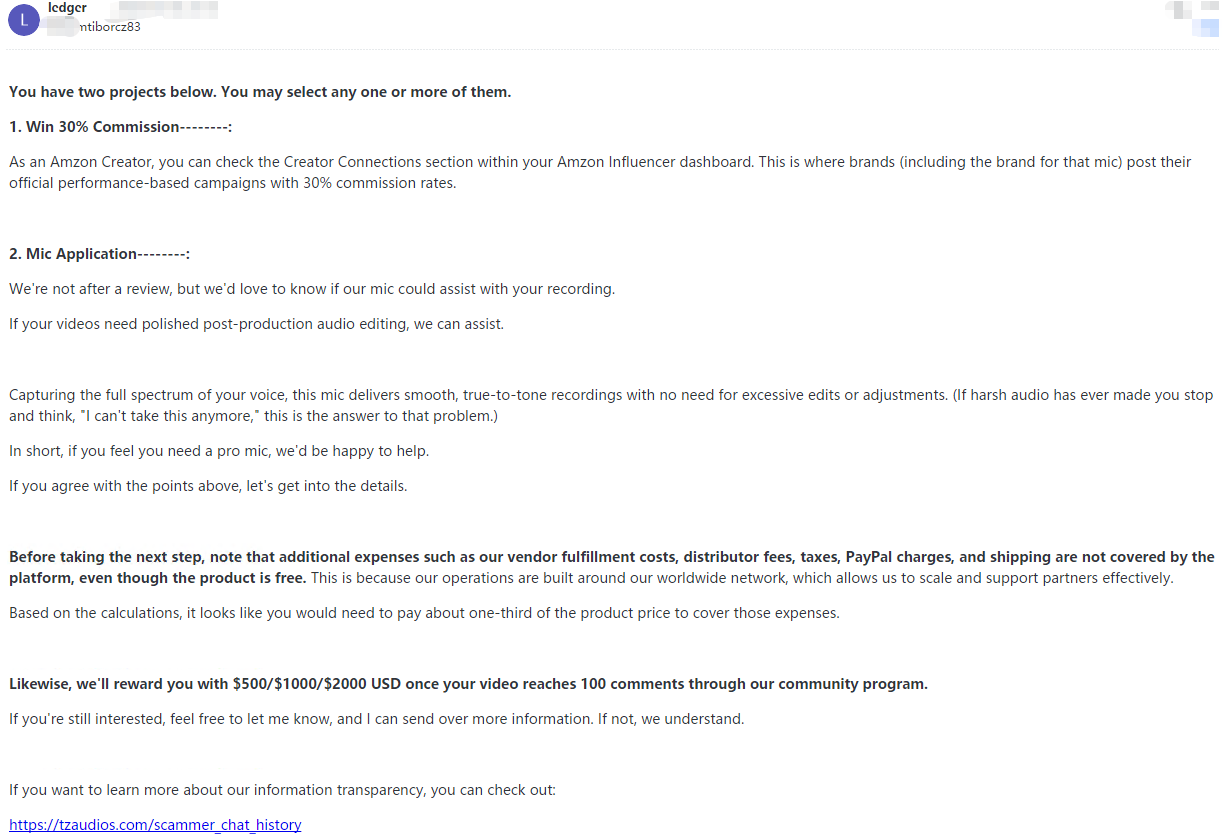Click the "Capturing the full spectrum" paragraph
Viewport: 1222px width, 836px height.
coord(610,405)
